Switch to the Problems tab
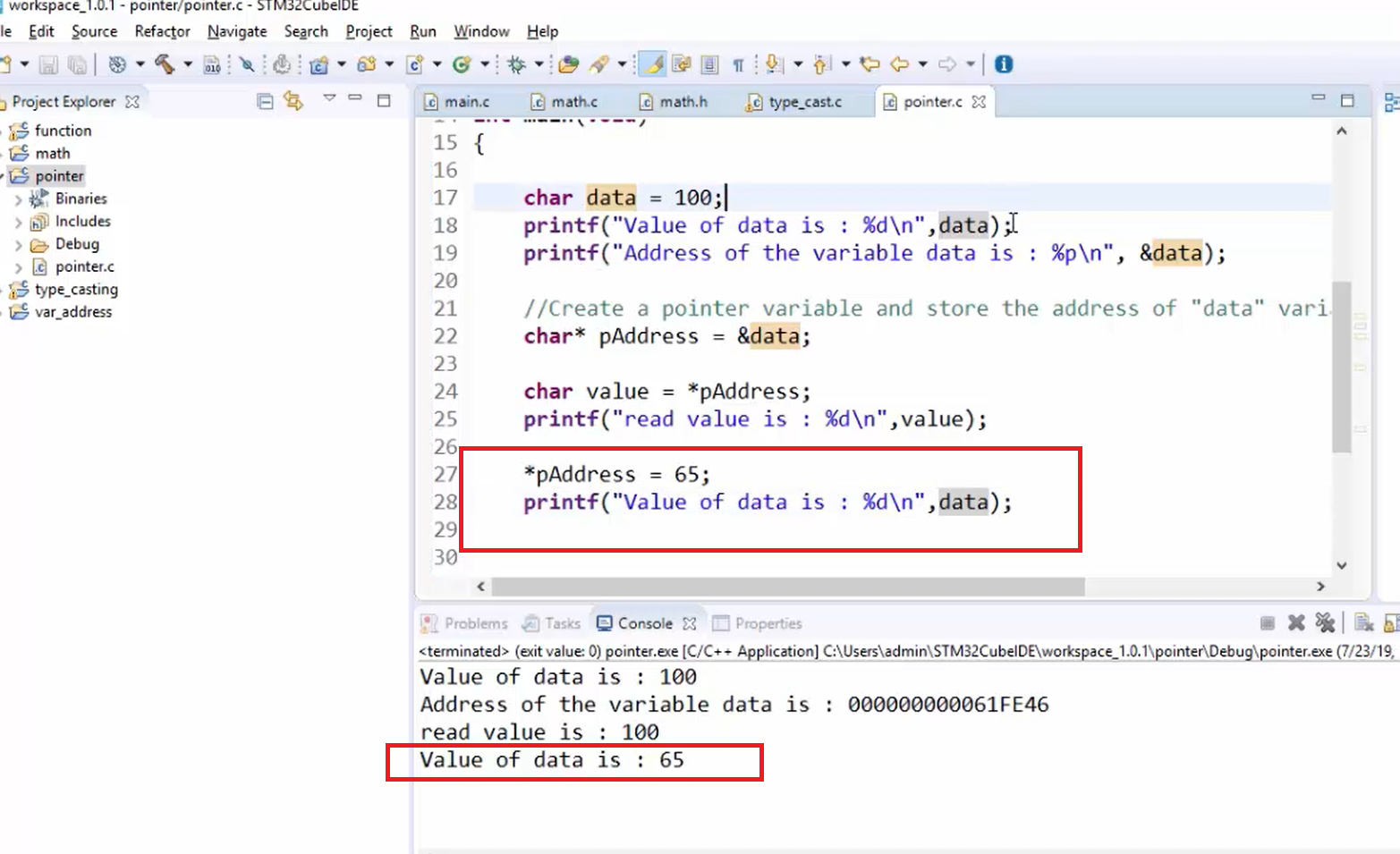1400x854 pixels. [x=465, y=623]
